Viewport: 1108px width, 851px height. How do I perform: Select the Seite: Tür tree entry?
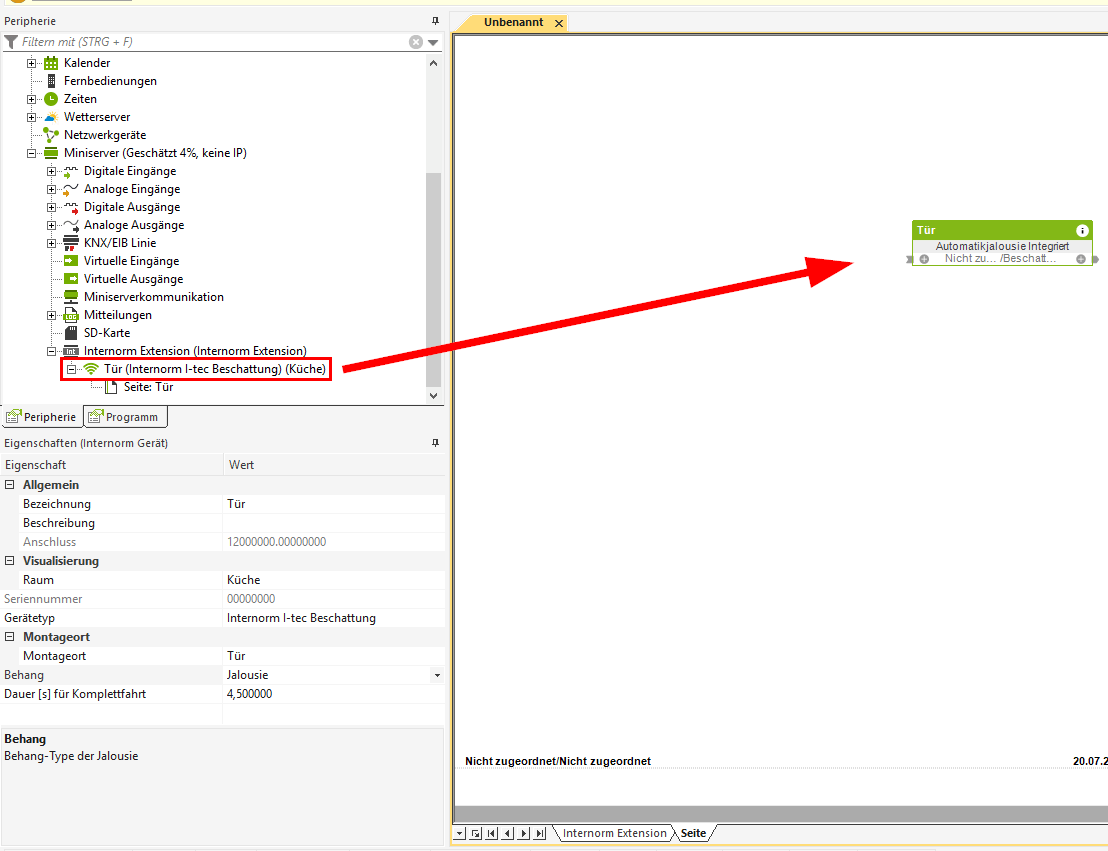[x=148, y=387]
